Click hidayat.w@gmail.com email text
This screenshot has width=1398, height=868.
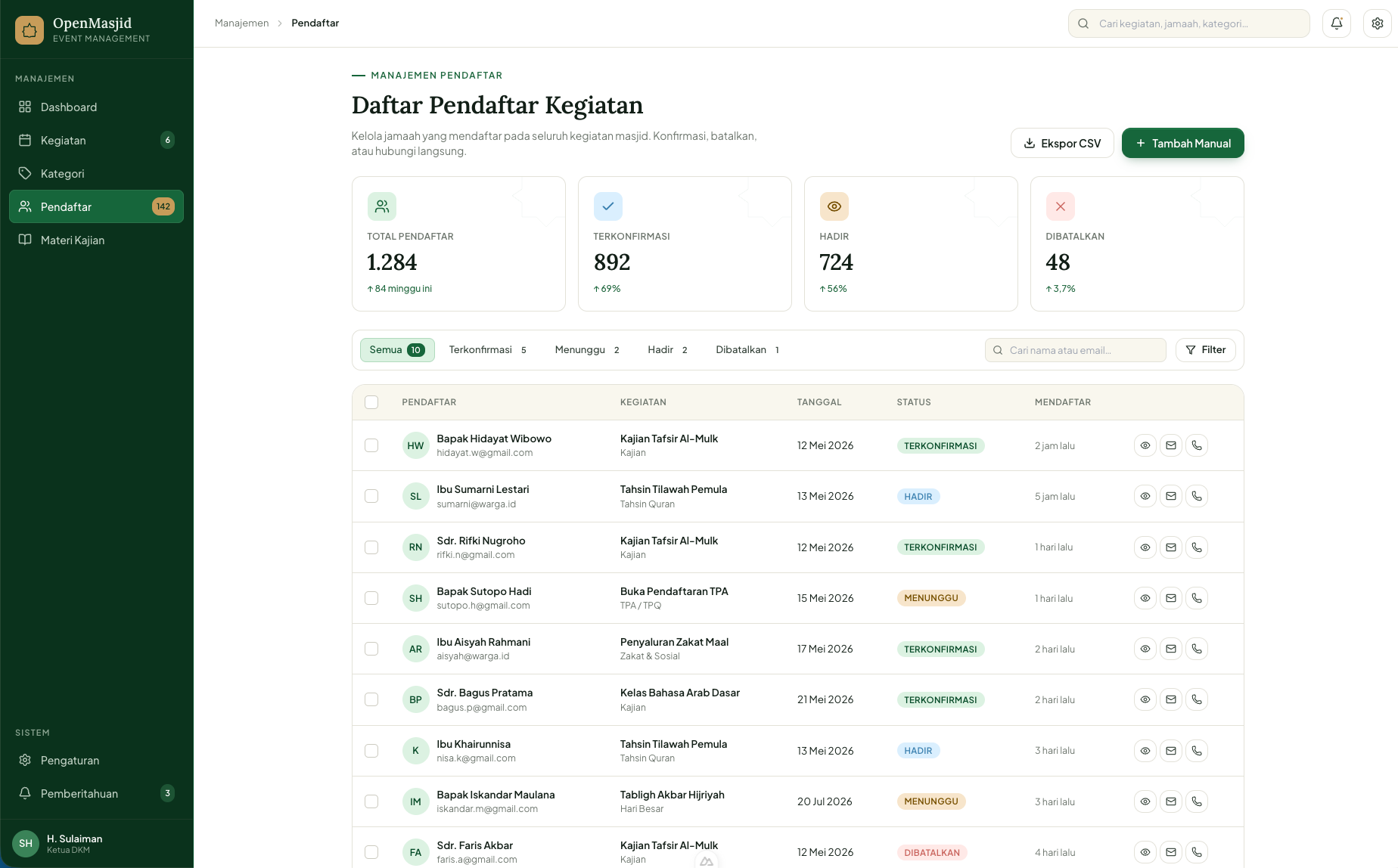click(485, 453)
